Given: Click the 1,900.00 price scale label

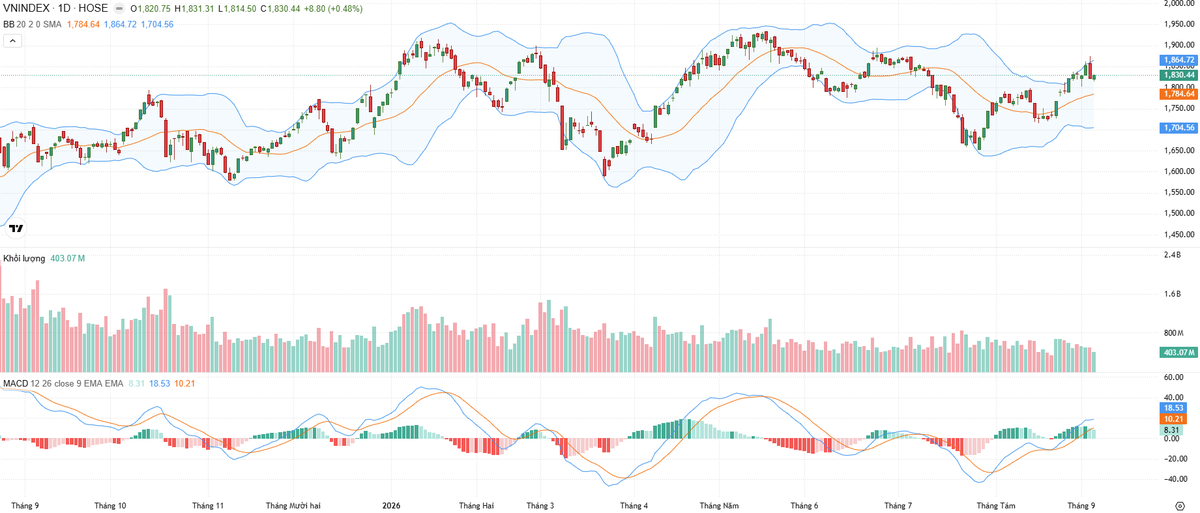Looking at the screenshot, I should (1181, 45).
